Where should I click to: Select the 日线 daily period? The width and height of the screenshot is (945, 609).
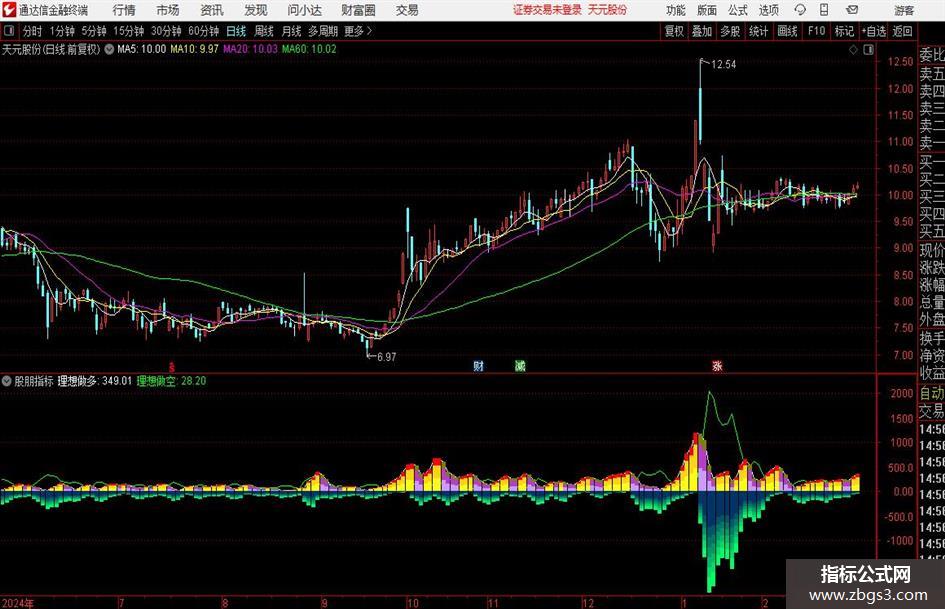(236, 31)
